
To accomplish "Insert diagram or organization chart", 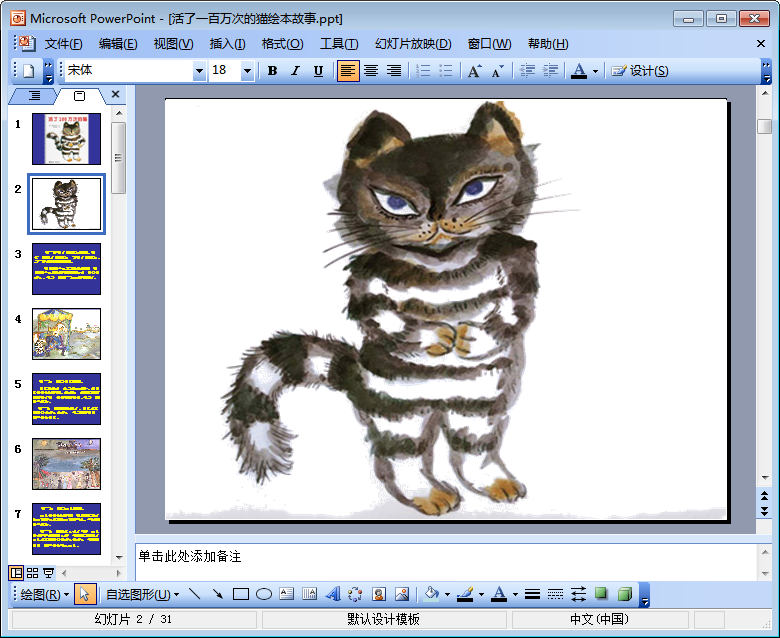I will (355, 594).
